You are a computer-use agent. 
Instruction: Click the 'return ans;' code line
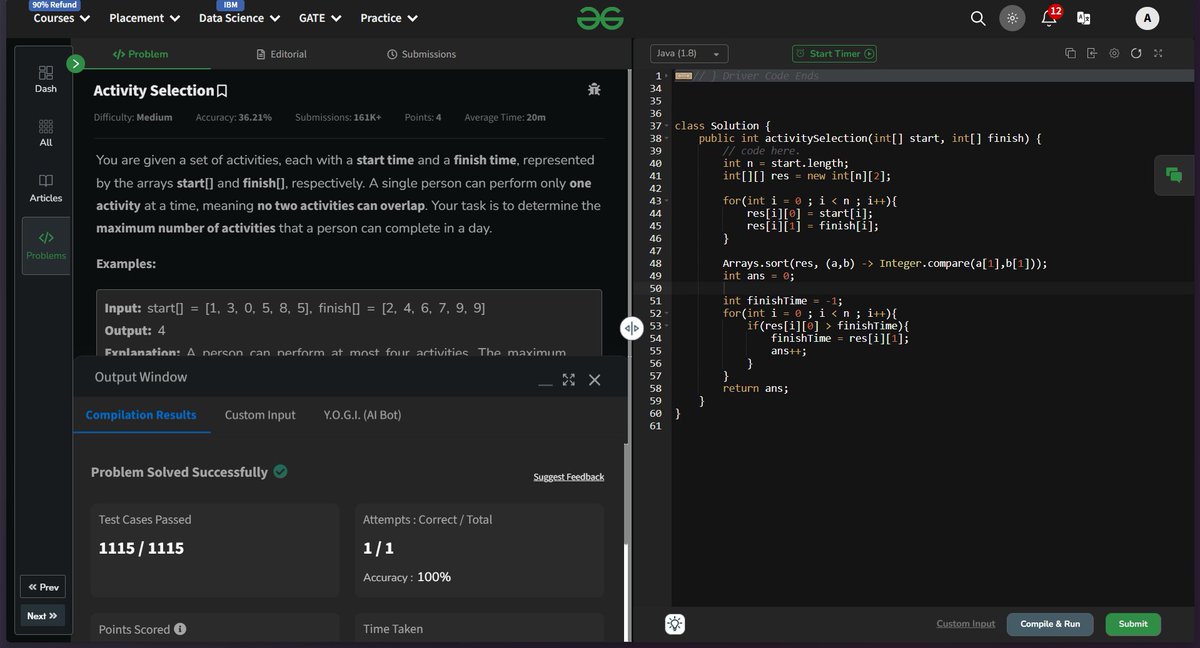[756, 388]
